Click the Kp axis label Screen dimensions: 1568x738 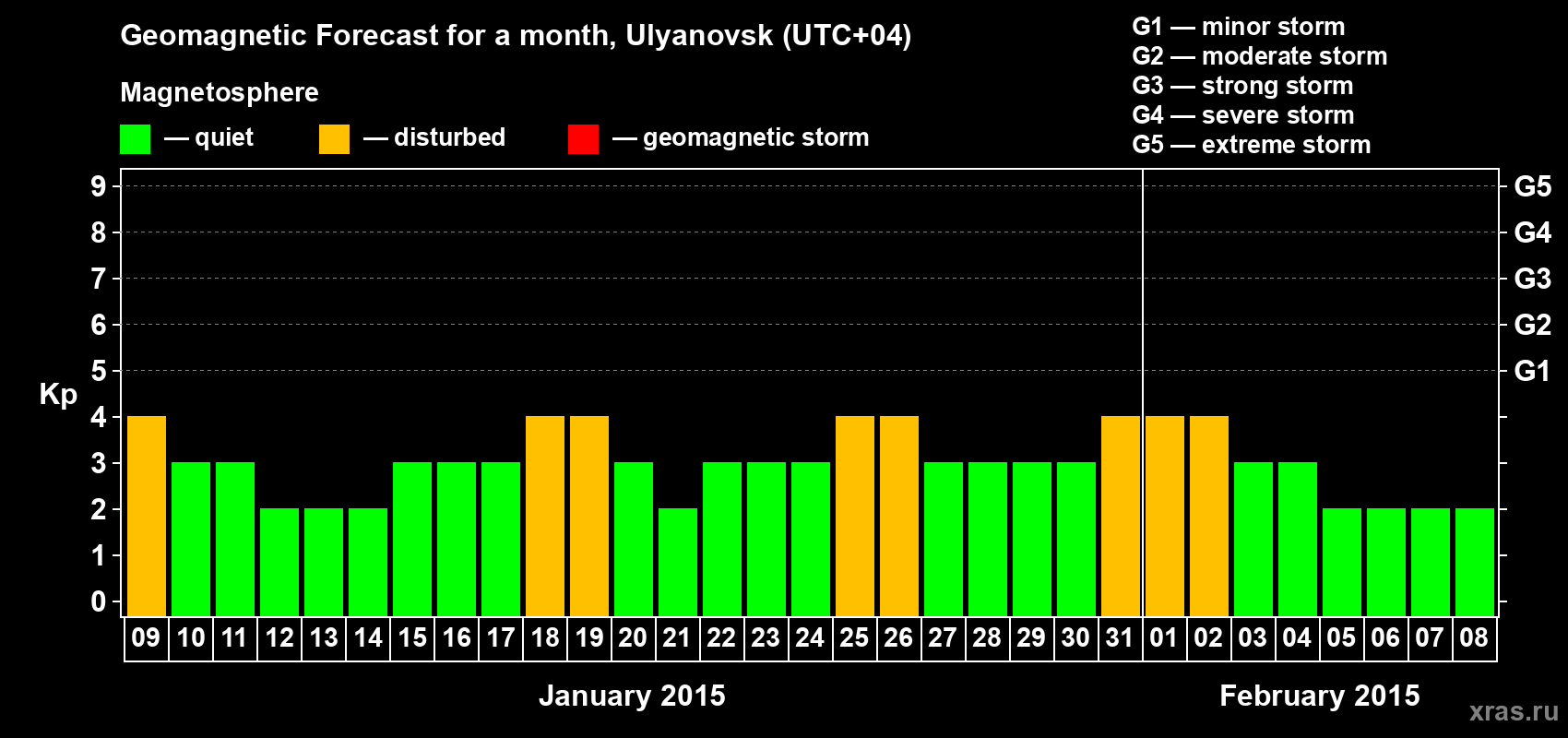tap(58, 394)
